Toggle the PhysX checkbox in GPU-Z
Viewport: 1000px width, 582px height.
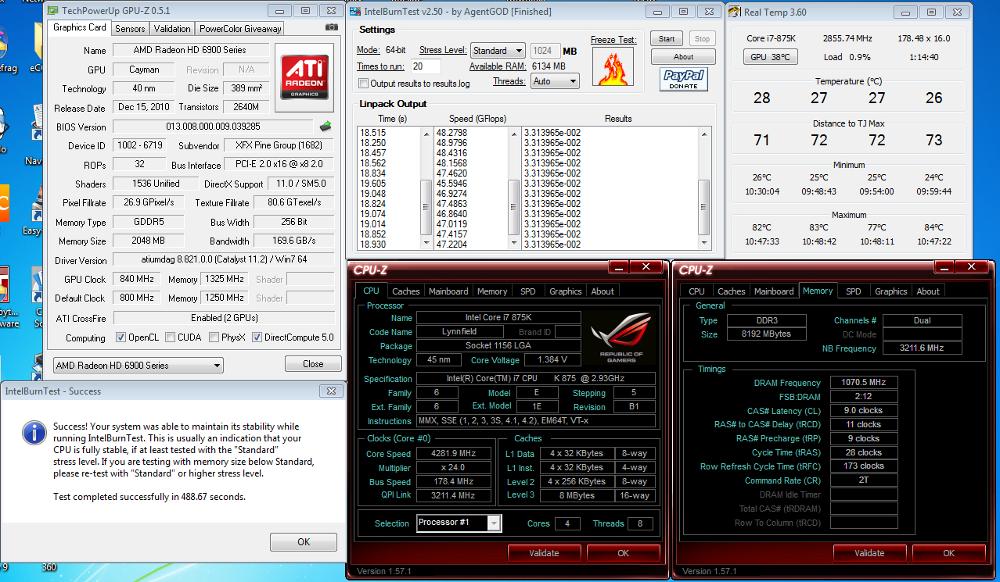point(214,337)
